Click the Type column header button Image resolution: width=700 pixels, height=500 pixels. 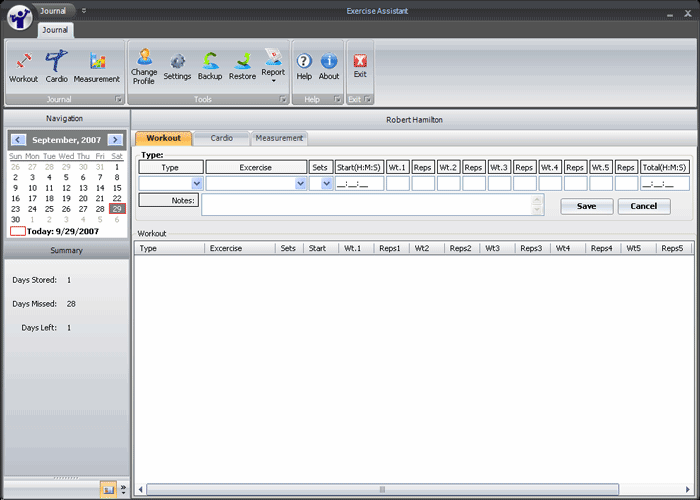171,167
